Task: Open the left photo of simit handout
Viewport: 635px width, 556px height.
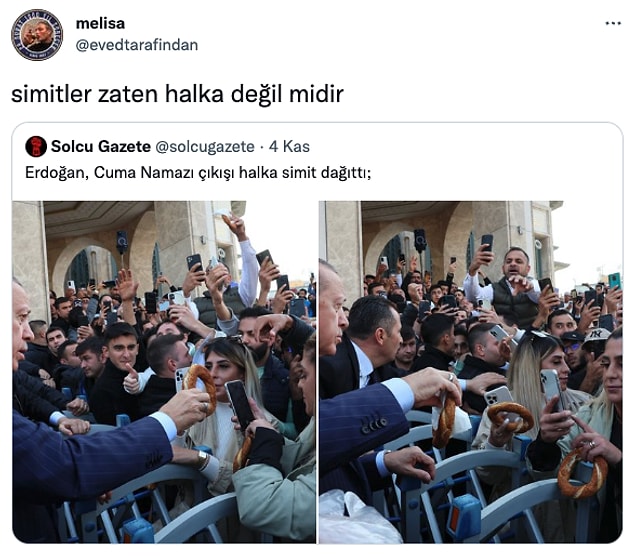Action: pyautogui.click(x=164, y=372)
